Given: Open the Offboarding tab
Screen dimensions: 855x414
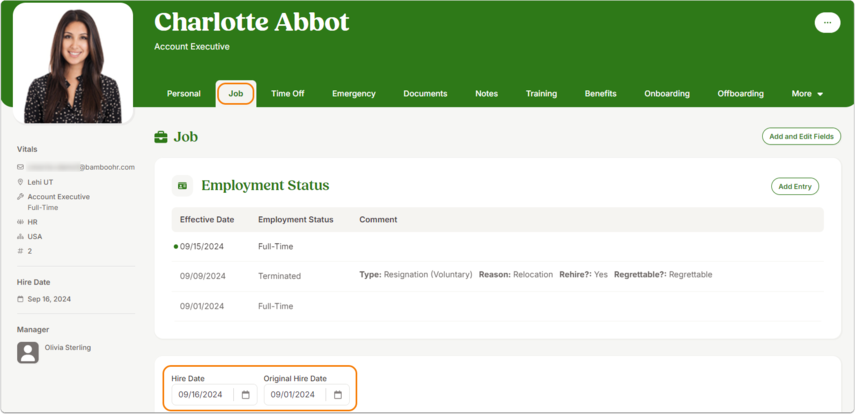Looking at the screenshot, I should click(x=740, y=94).
